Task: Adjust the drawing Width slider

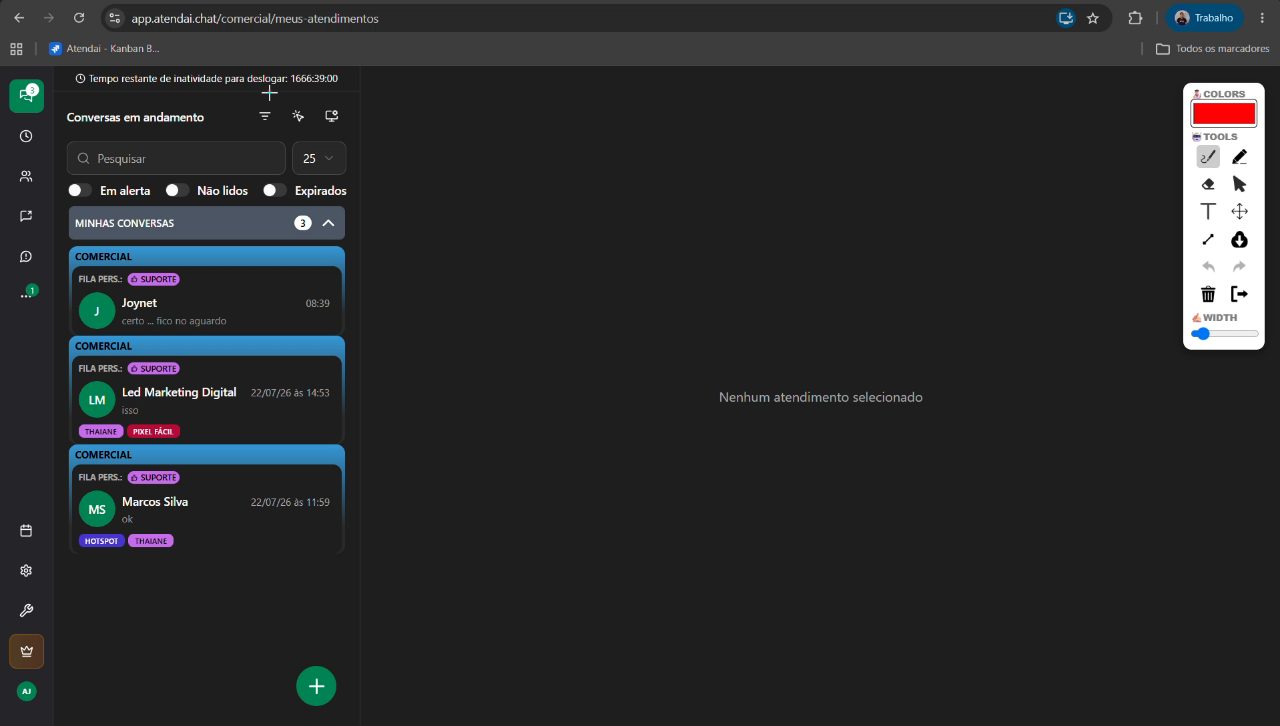Action: coord(1224,334)
